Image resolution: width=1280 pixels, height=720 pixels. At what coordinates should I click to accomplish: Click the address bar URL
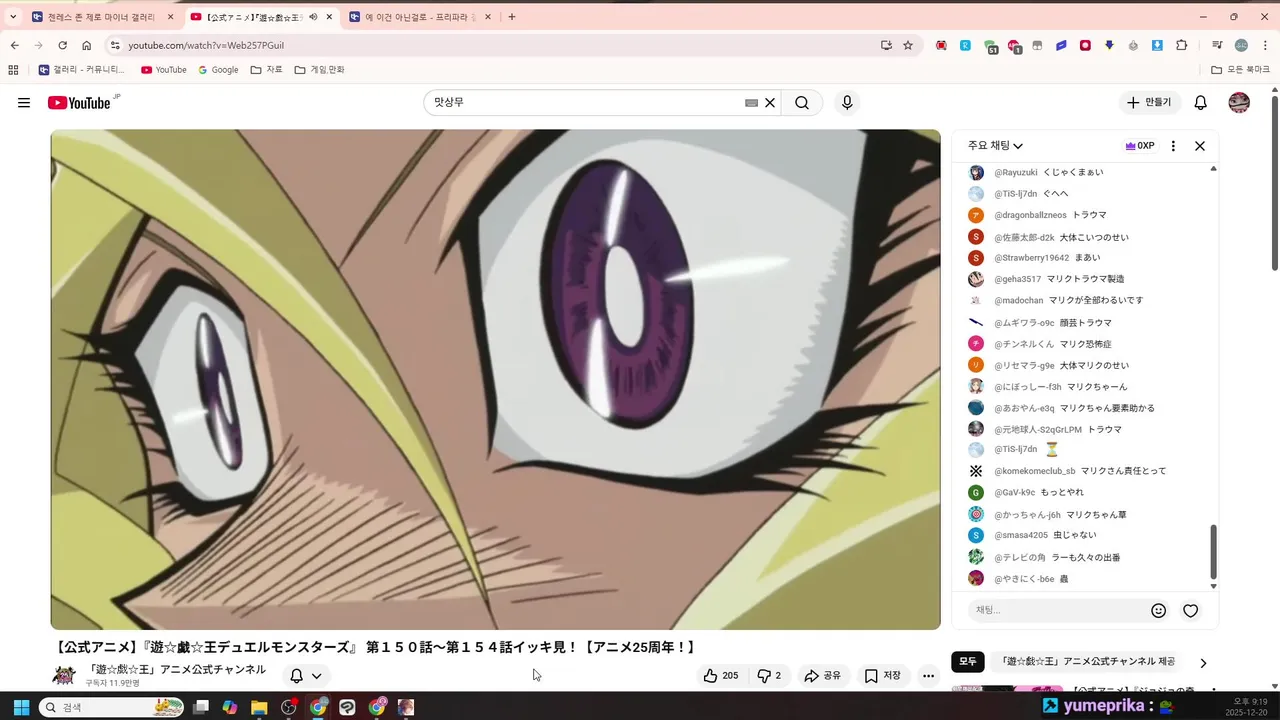pos(206,45)
